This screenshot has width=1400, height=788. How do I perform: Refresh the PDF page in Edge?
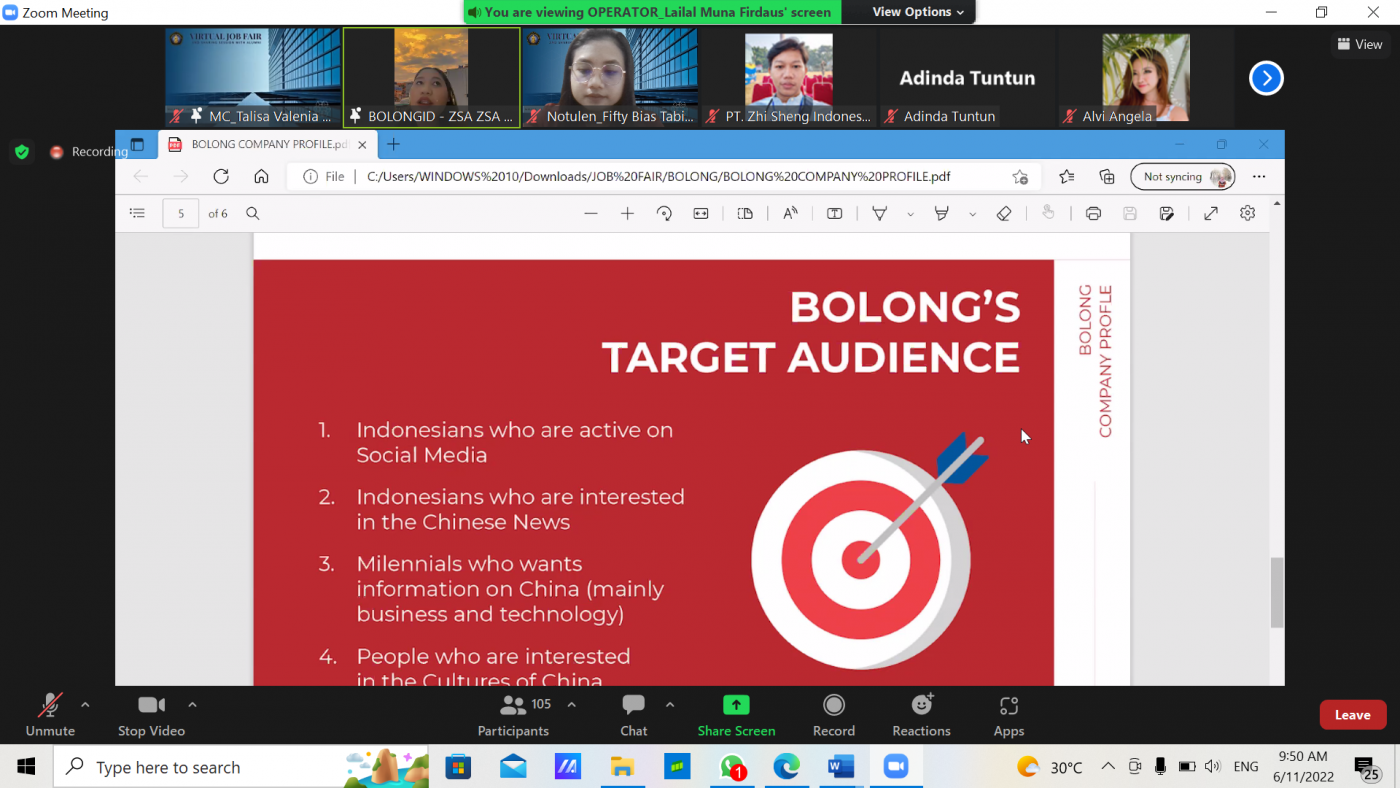tap(221, 176)
